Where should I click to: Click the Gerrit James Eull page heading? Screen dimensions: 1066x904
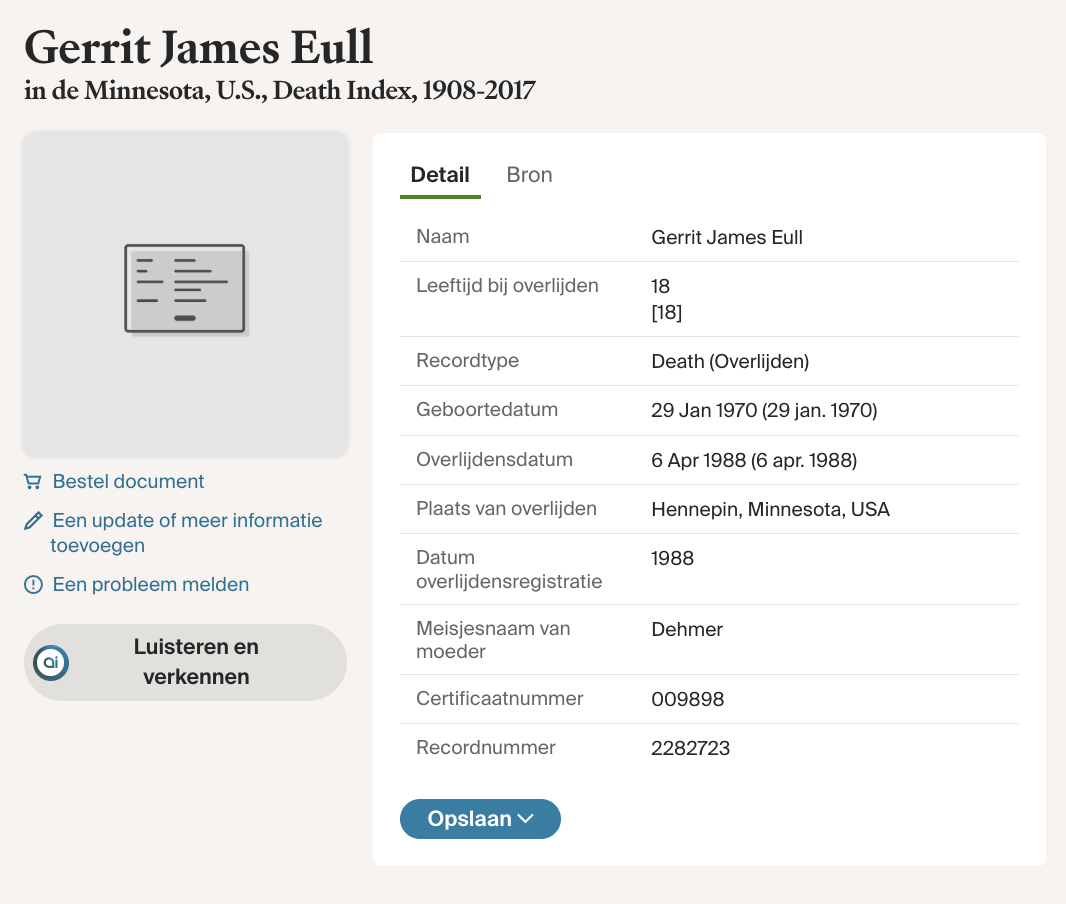(198, 47)
